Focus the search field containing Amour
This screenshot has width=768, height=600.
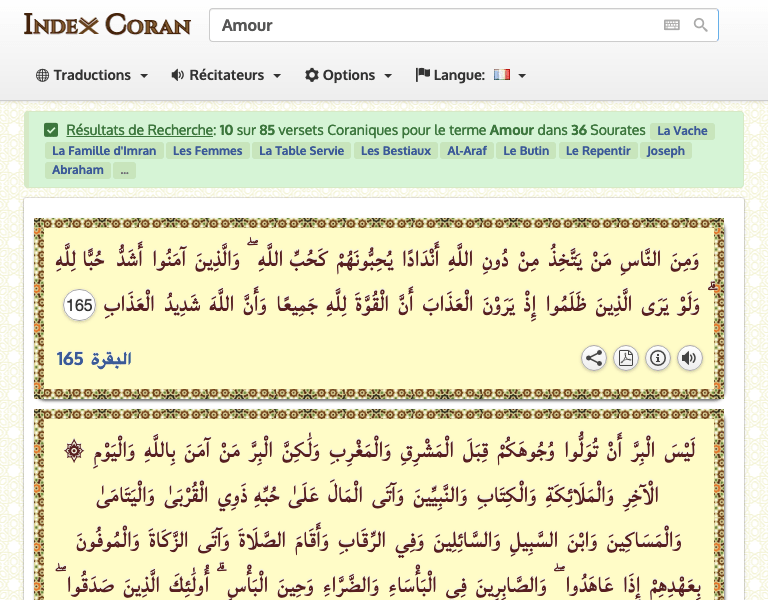[x=430, y=25]
